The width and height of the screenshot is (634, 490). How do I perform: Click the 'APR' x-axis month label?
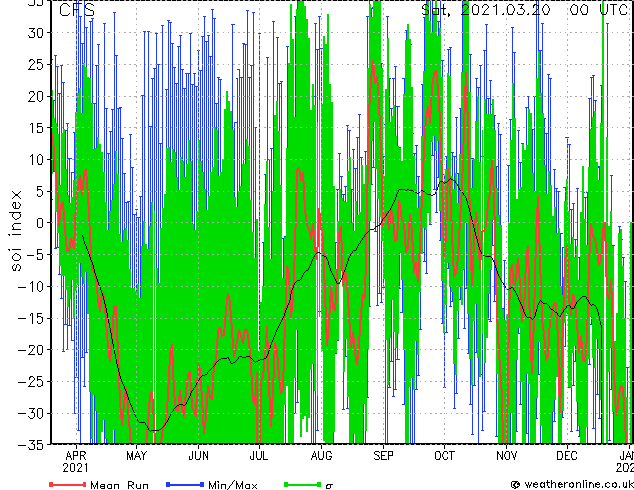pyautogui.click(x=76, y=456)
